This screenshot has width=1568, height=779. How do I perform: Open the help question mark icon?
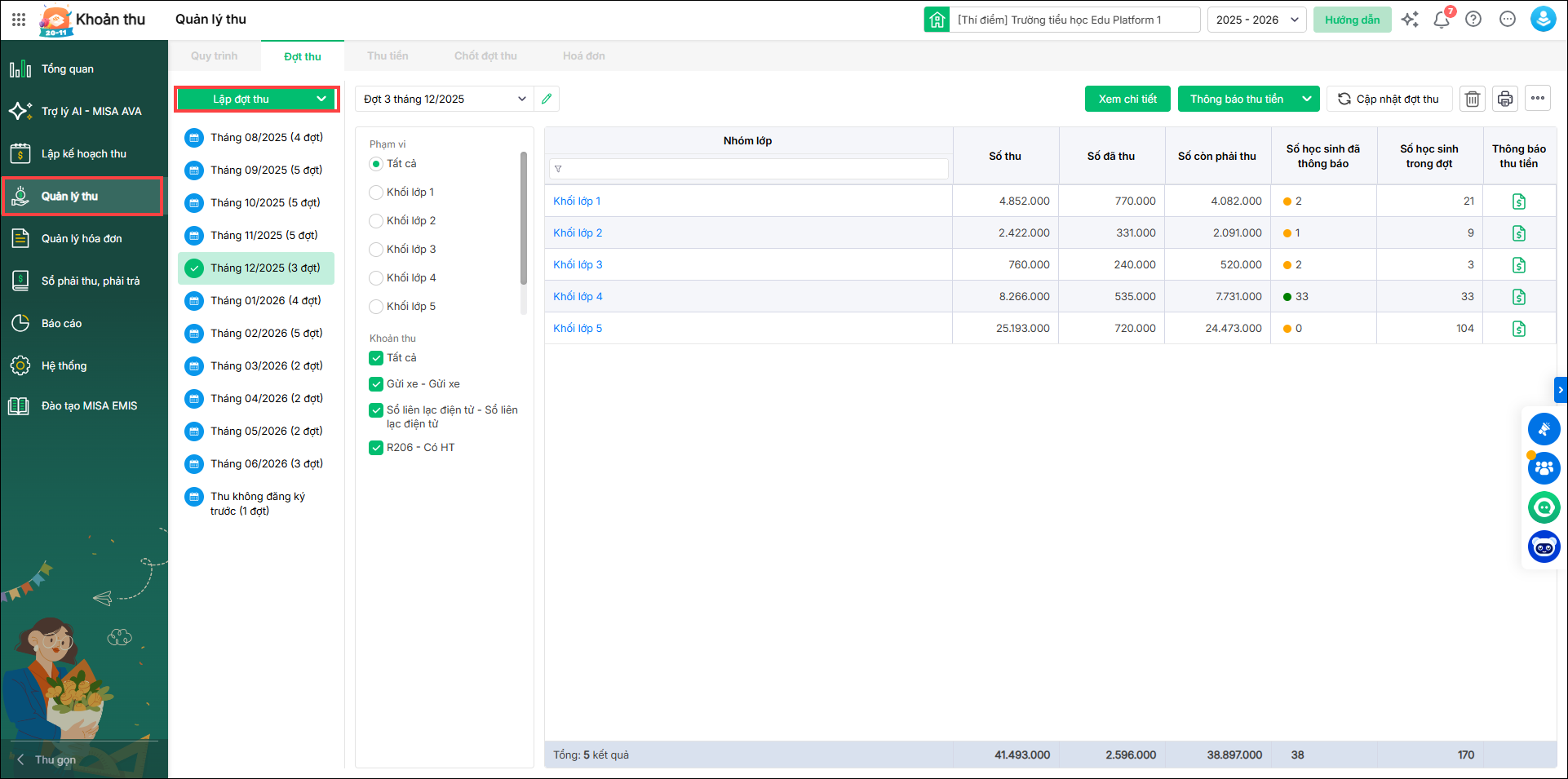tap(1473, 20)
